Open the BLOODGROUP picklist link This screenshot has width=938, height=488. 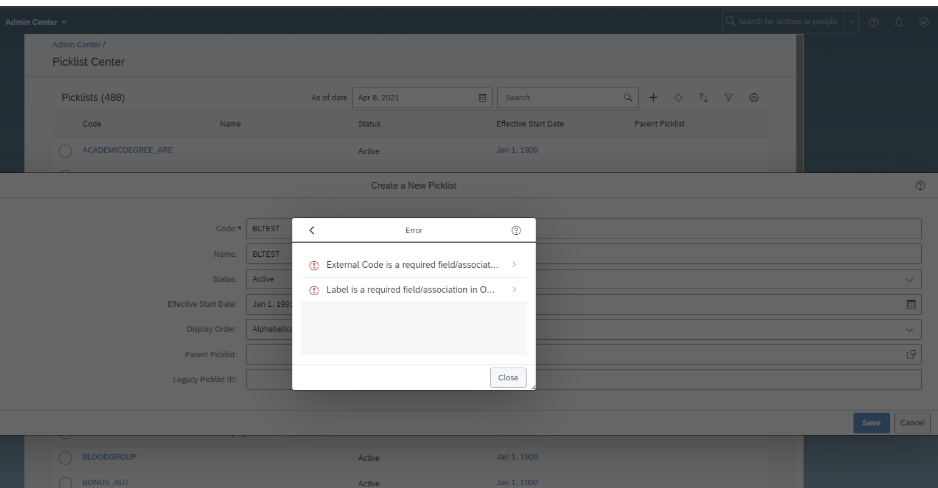(x=109, y=457)
